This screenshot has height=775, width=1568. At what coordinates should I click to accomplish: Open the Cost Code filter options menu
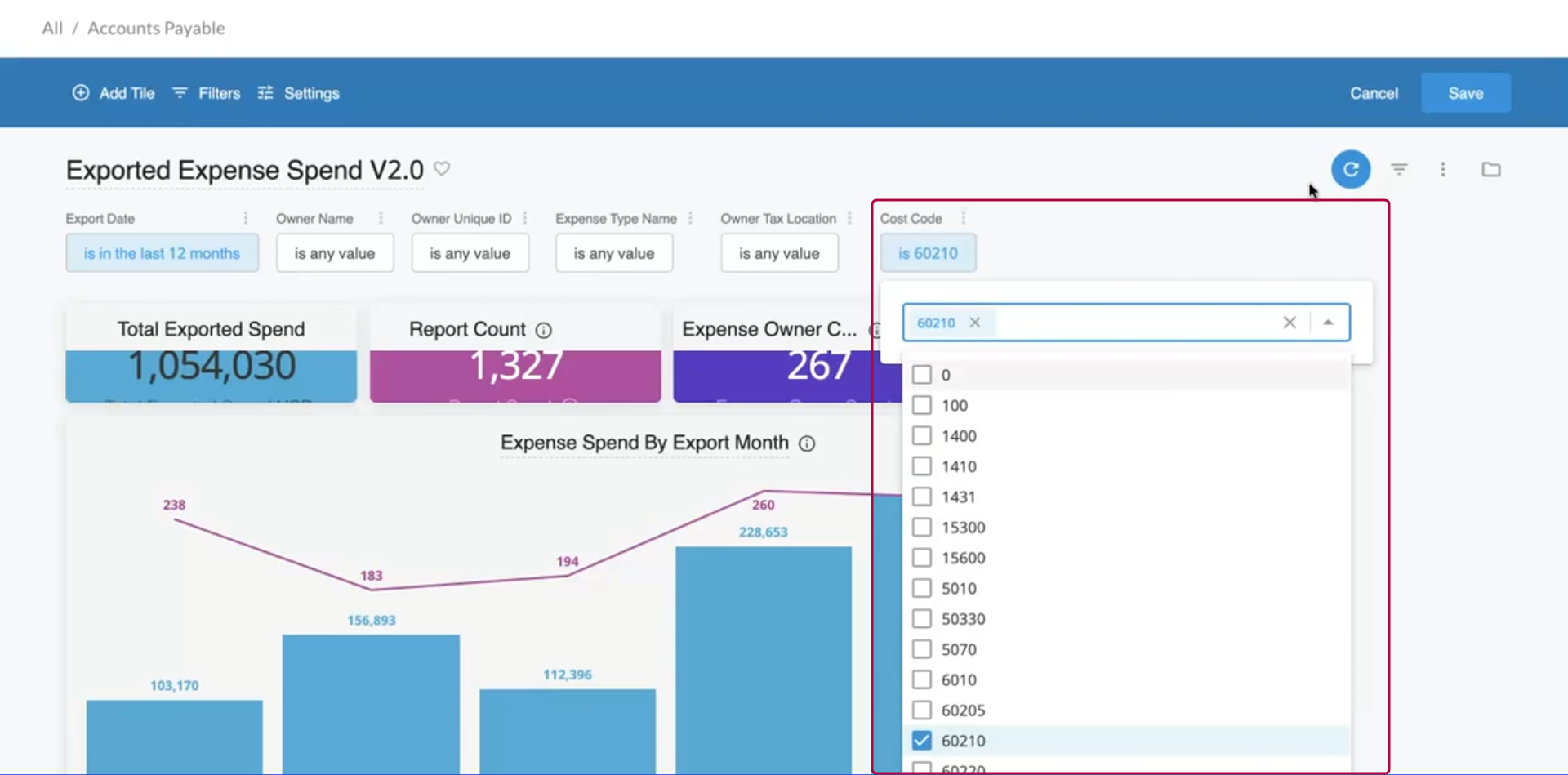[964, 218]
